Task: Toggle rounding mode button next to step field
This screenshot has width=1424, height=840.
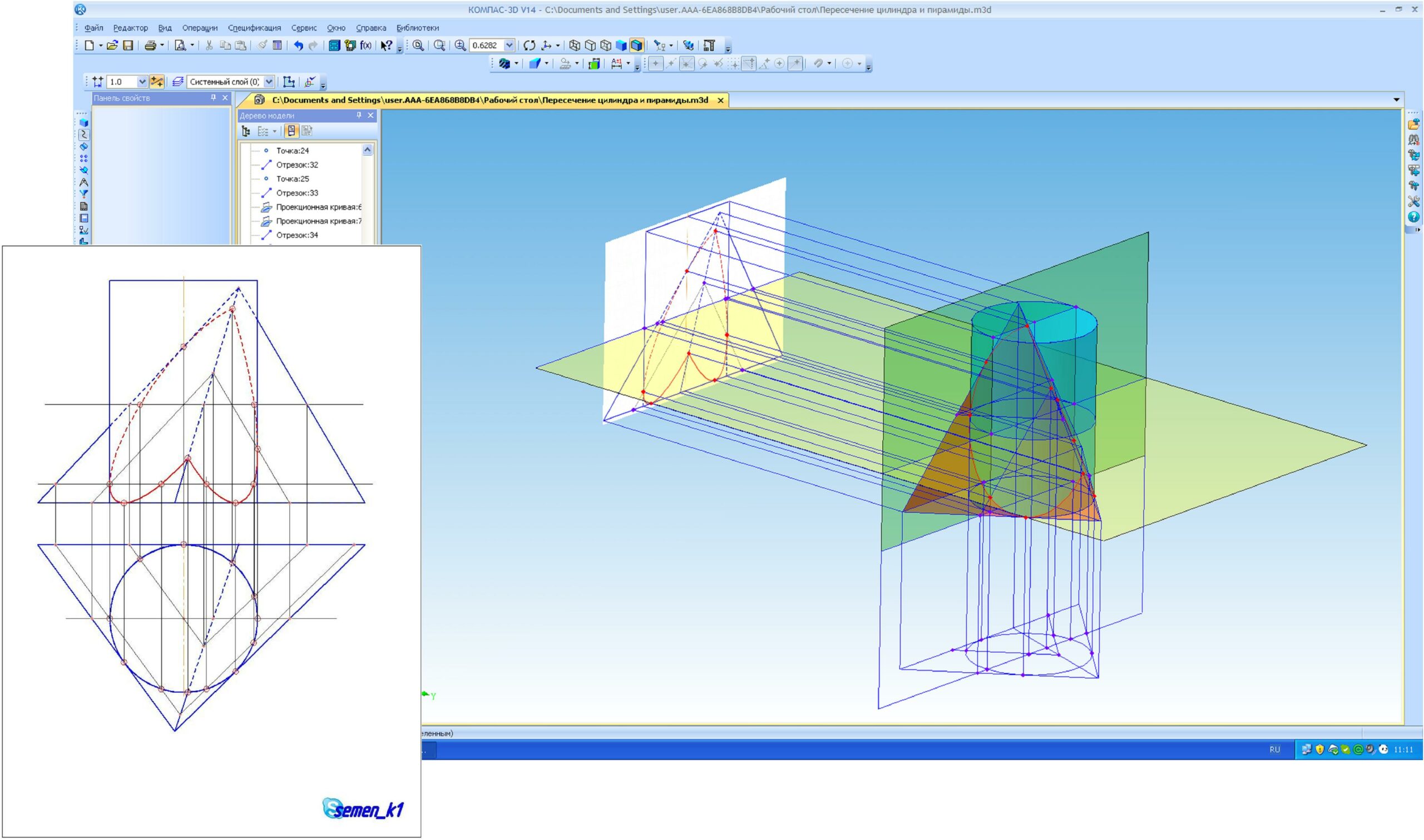Action: coord(157,82)
